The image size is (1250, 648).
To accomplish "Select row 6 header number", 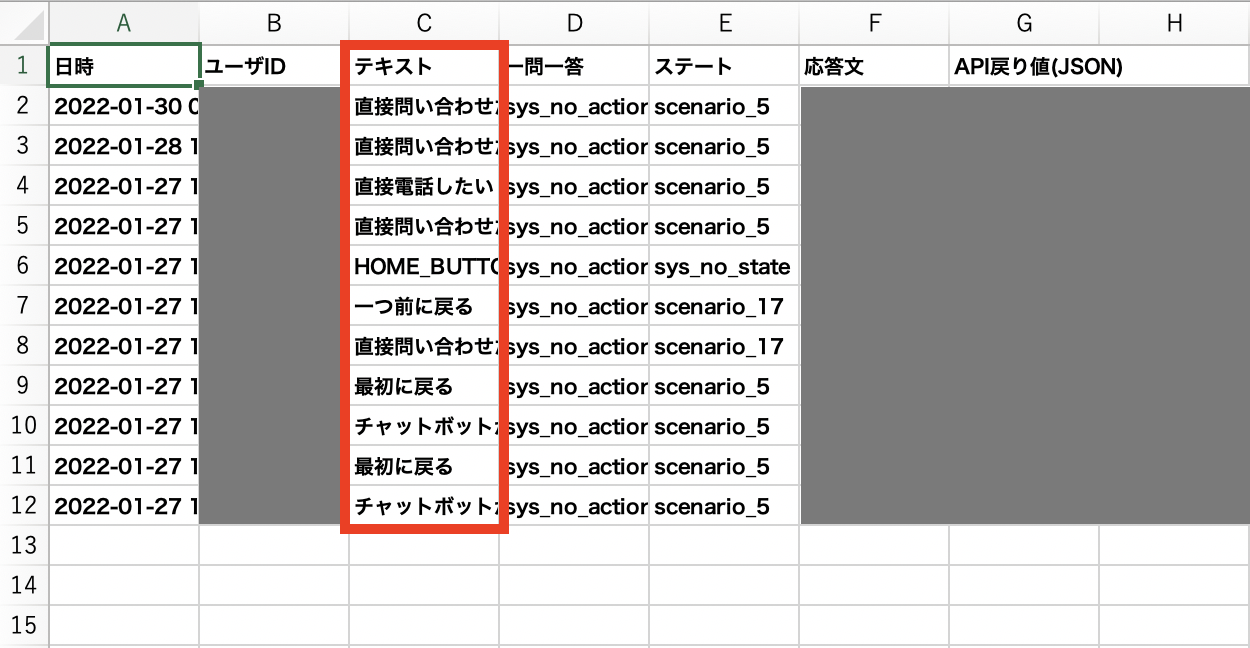I will [x=24, y=266].
